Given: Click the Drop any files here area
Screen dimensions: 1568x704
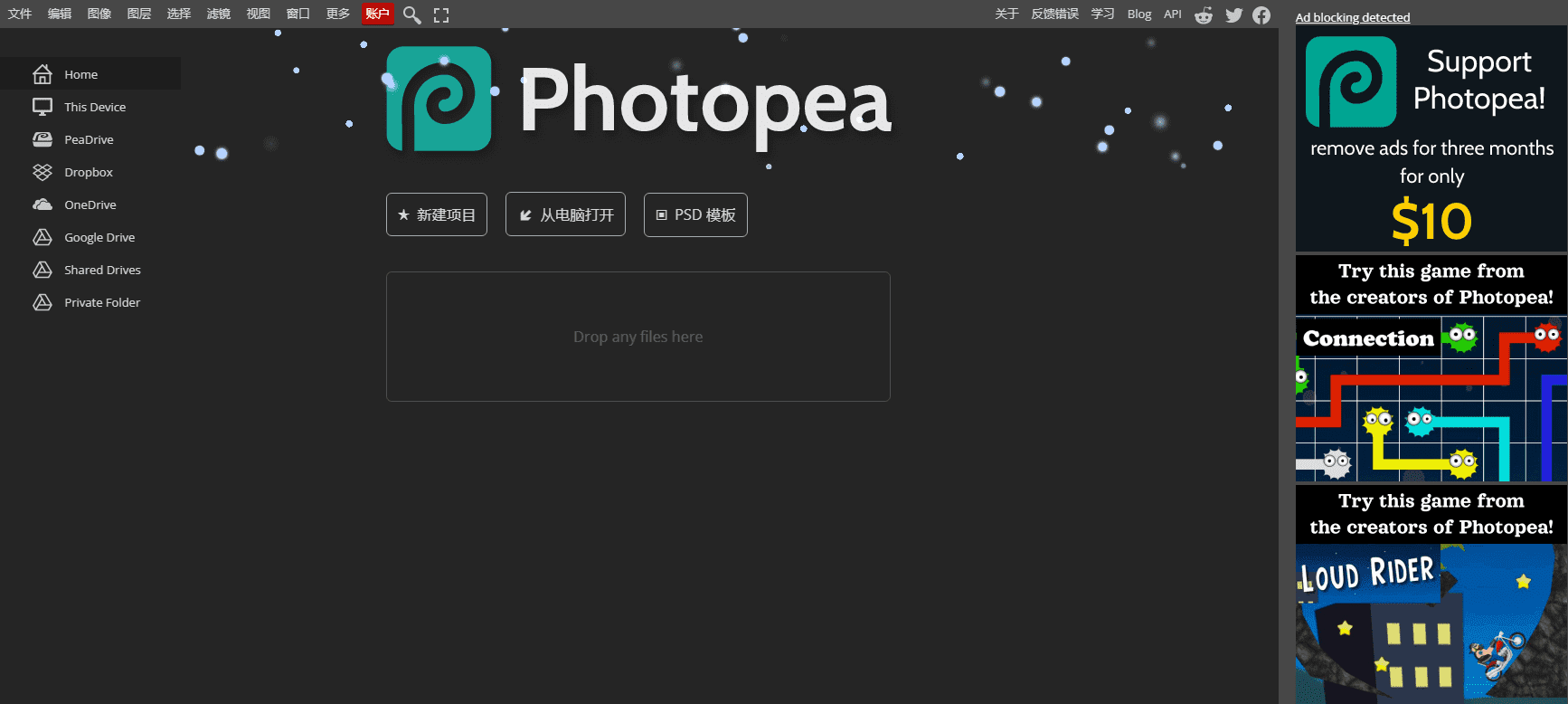Looking at the screenshot, I should 638,337.
